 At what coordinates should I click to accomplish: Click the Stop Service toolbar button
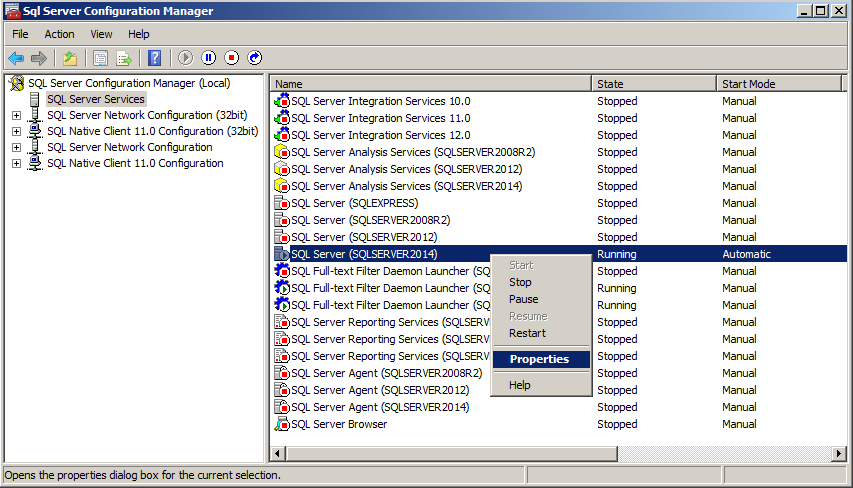click(232, 58)
